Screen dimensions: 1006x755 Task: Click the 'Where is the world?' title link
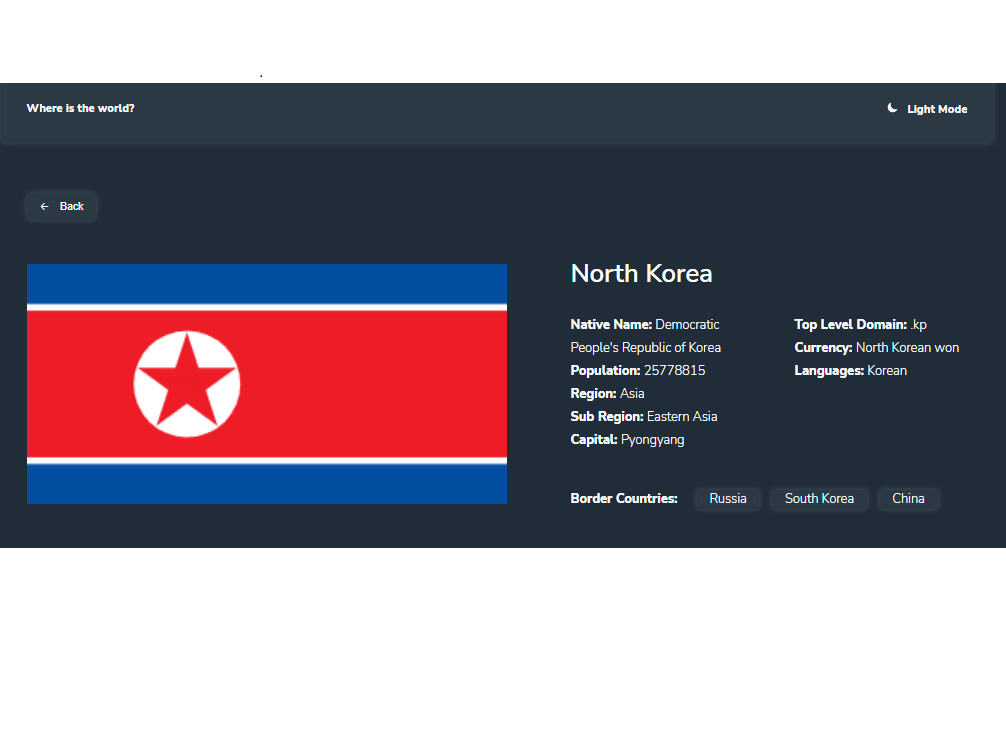pyautogui.click(x=80, y=108)
